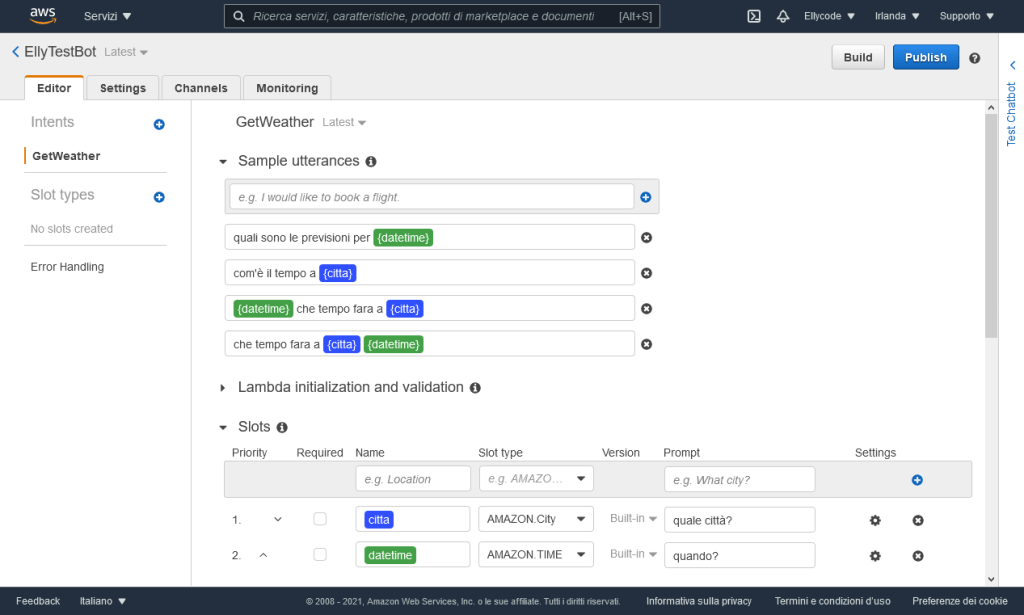The height and width of the screenshot is (615, 1024).
Task: Open bot version Latest dropdown
Action: (x=126, y=52)
